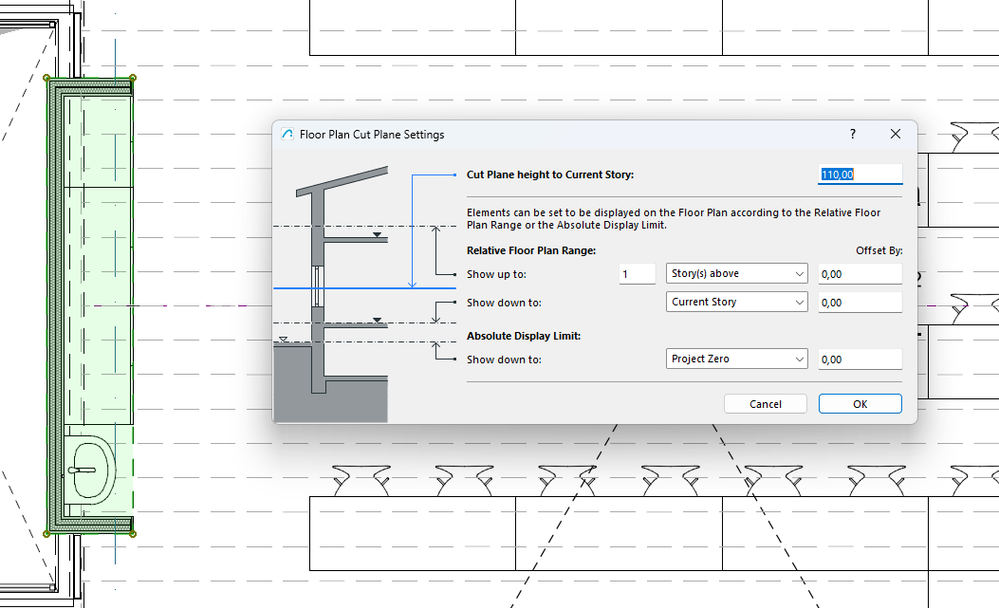Select the sink object in the floor plan
Screen dimensions: 999x608
(x=90, y=470)
